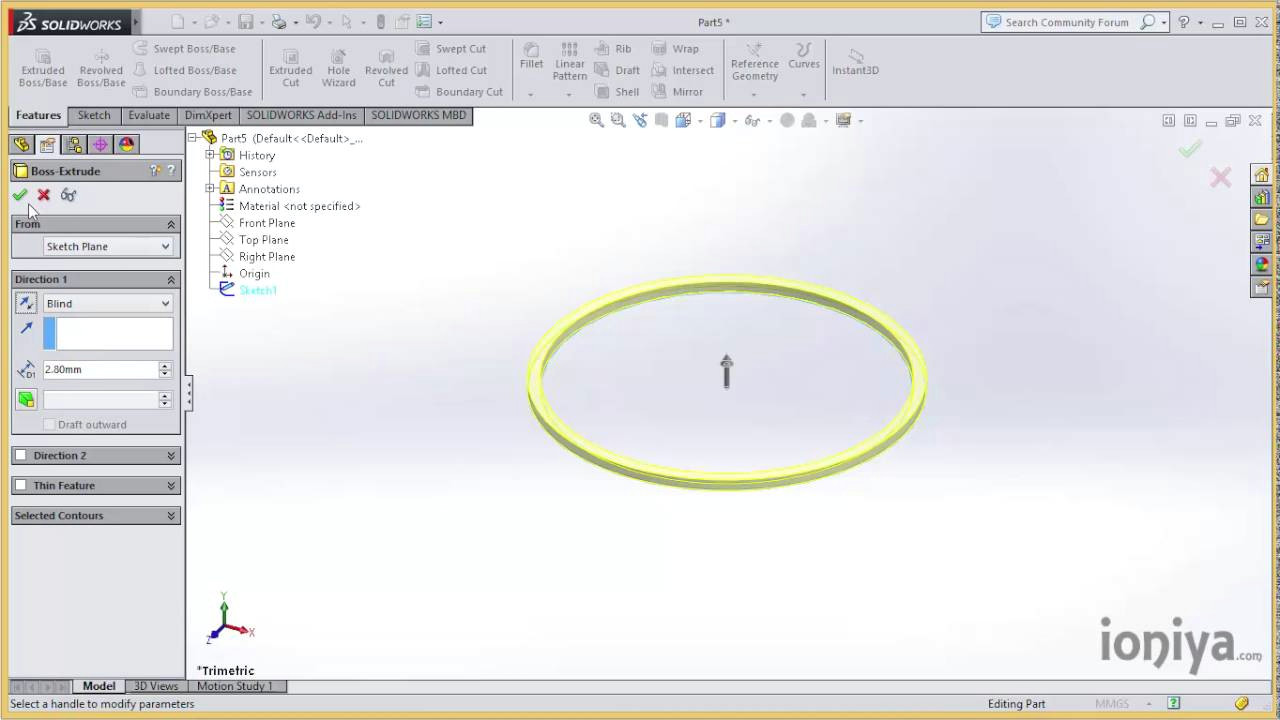Click depth value field 2.80mm
This screenshot has height=720, width=1280.
point(100,369)
